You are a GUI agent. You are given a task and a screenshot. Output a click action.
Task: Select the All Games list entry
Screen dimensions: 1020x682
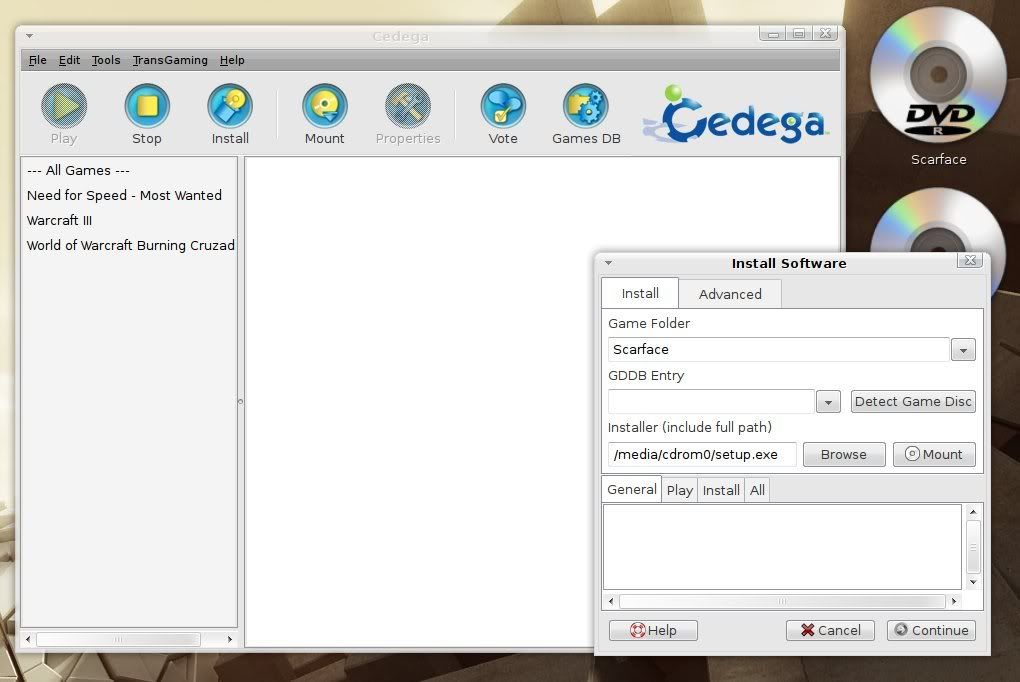click(129, 170)
